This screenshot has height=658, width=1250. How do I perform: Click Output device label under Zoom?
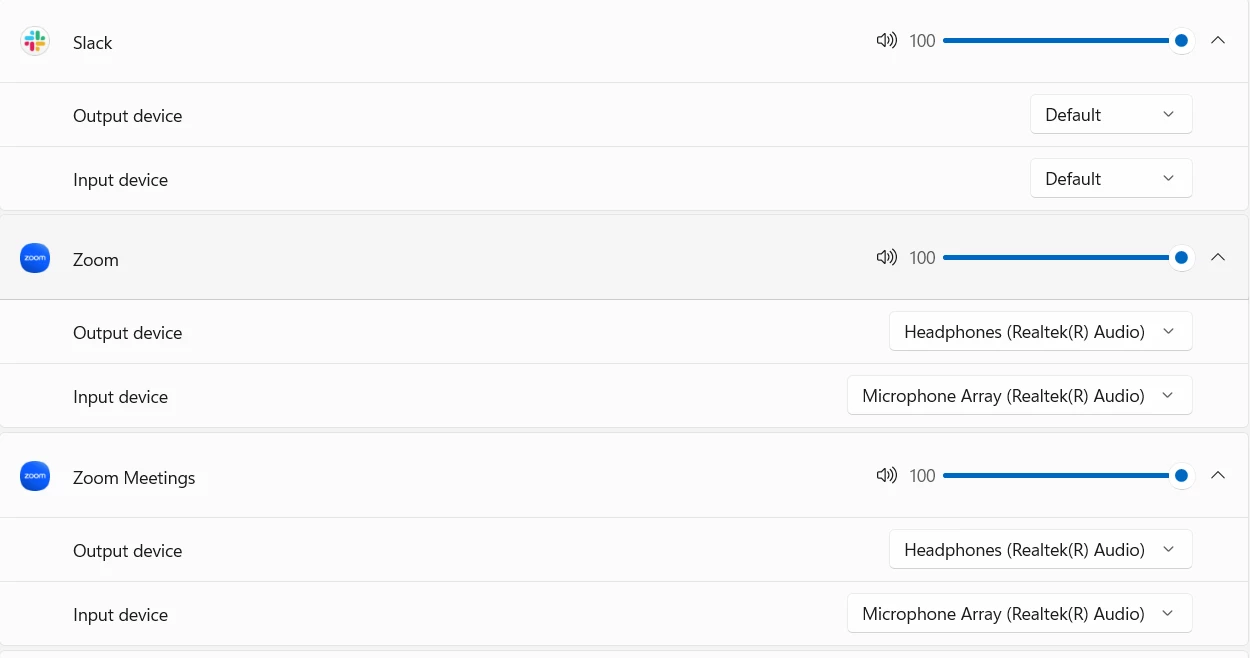tap(128, 333)
